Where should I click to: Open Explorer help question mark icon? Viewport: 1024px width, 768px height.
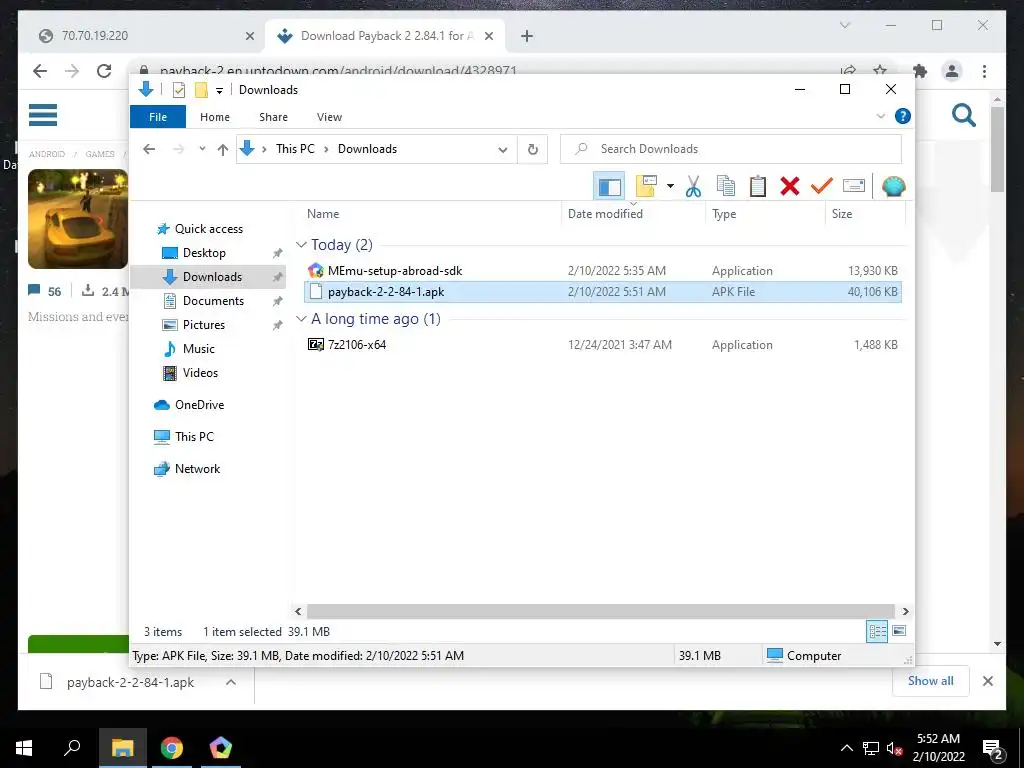point(903,116)
